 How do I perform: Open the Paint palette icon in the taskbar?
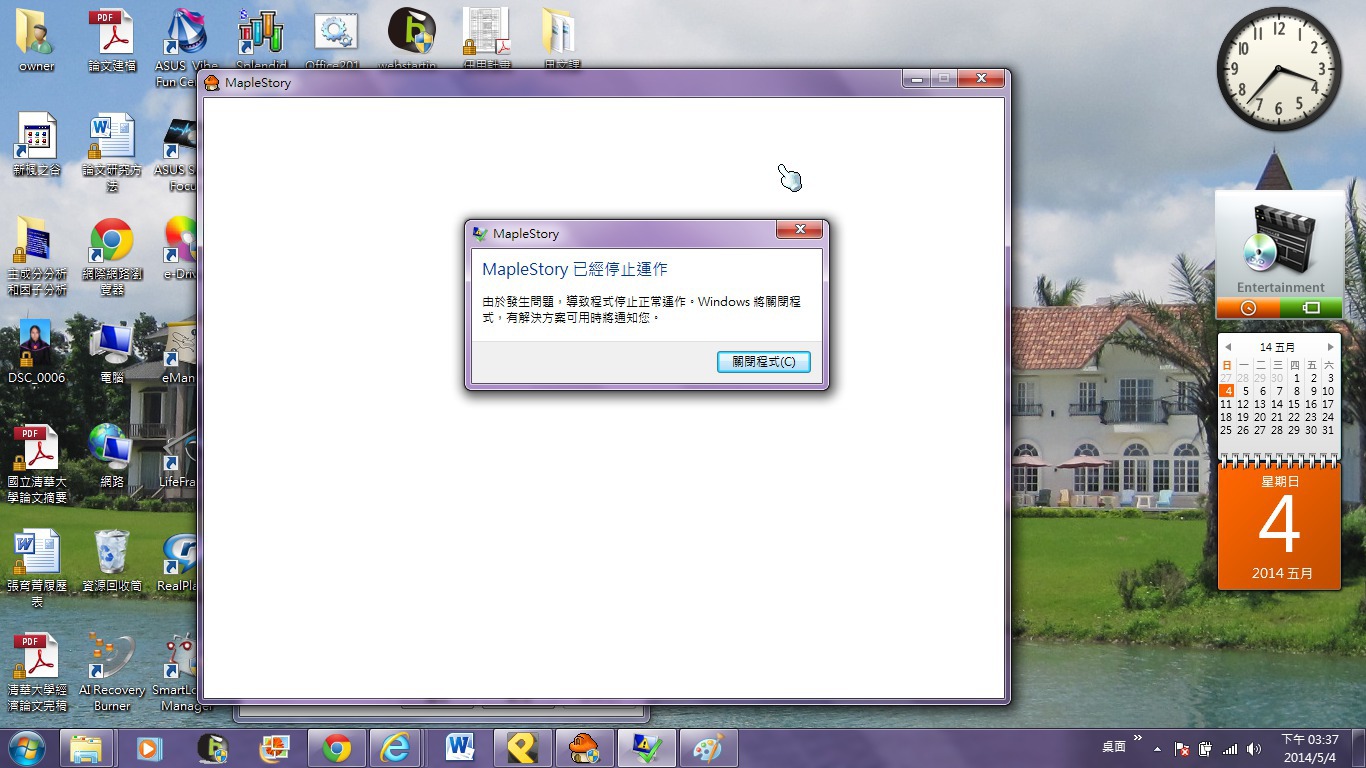708,748
